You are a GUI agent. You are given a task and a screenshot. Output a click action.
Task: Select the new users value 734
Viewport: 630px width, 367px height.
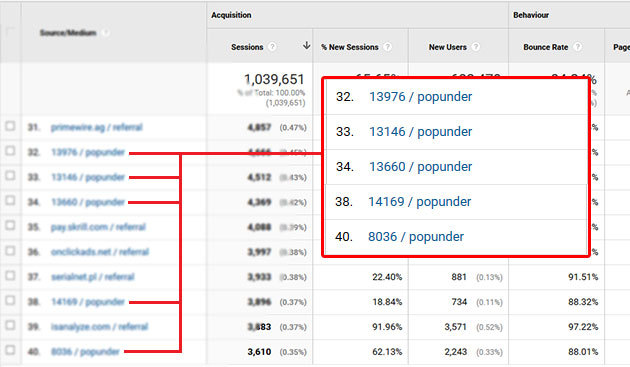tap(459, 302)
